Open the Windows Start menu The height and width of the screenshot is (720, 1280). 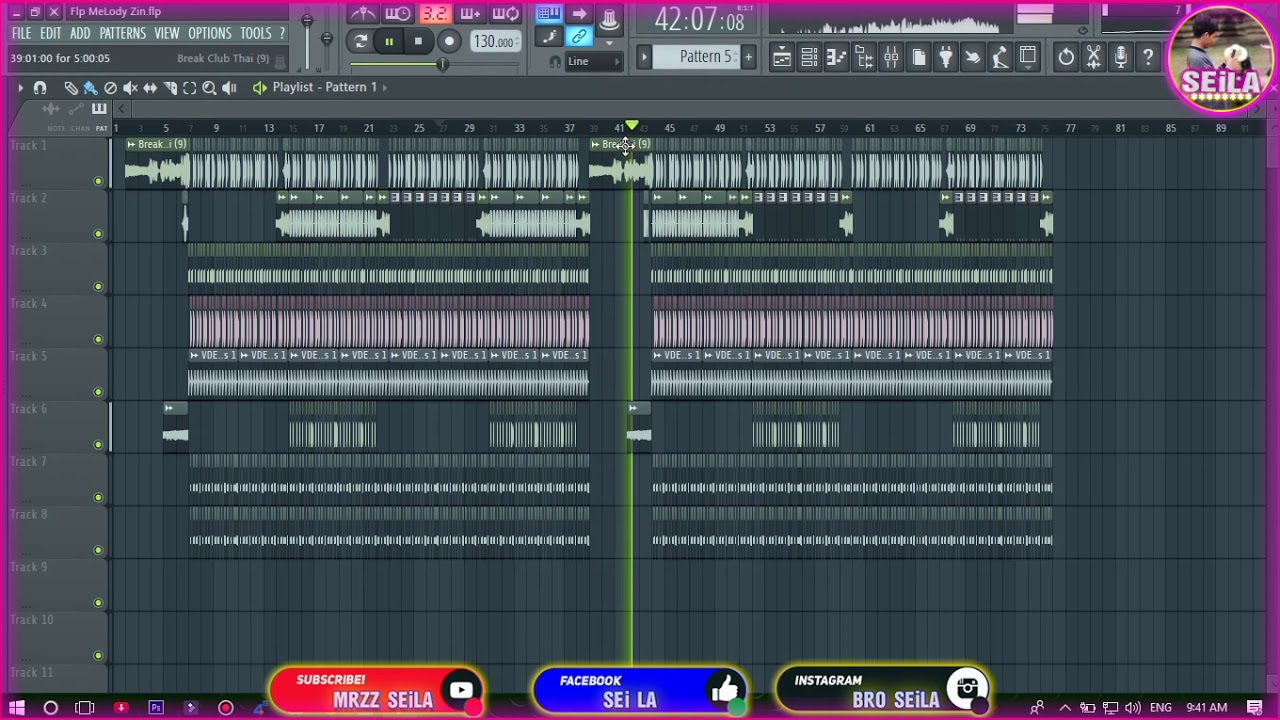[x=17, y=708]
